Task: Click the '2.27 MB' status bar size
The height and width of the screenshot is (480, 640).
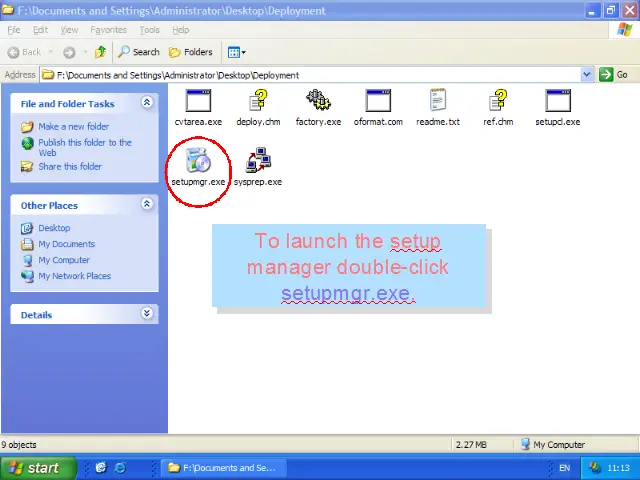Action: 471,445
